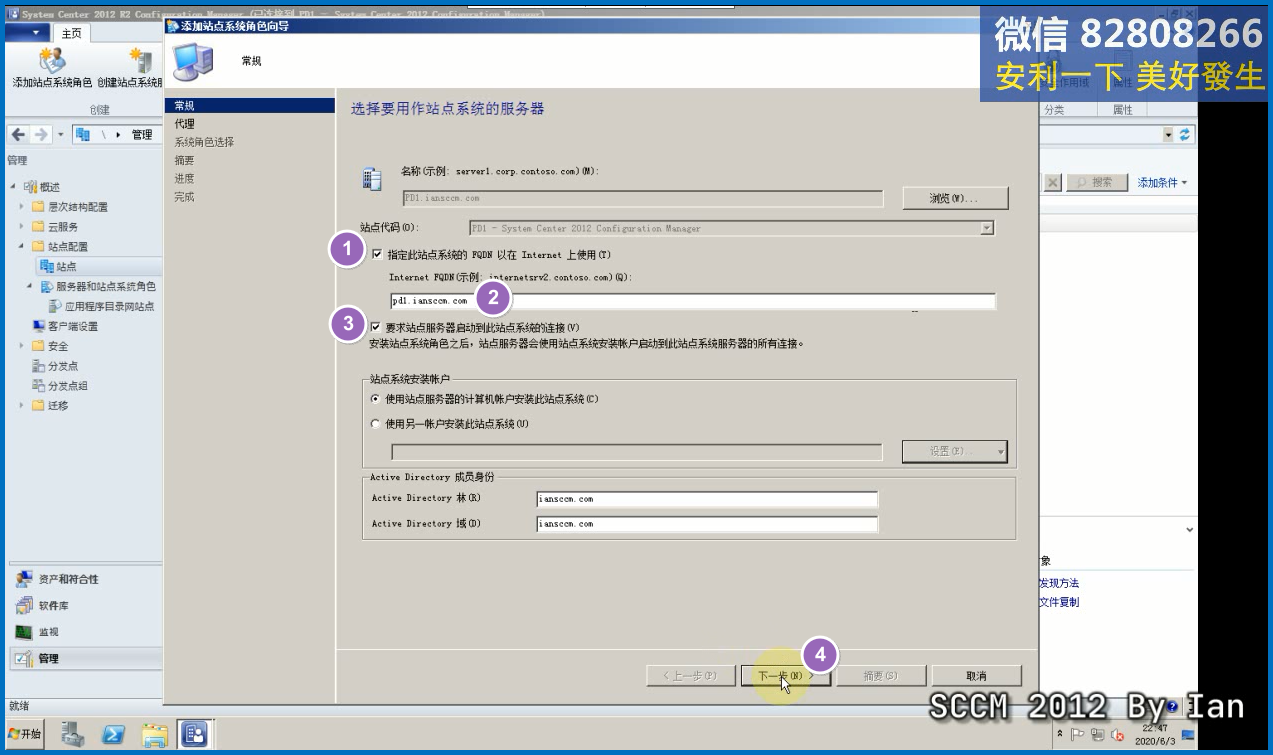This screenshot has height=755, width=1273.
Task: Open the 添加条件 dropdown link
Action: tap(1162, 183)
